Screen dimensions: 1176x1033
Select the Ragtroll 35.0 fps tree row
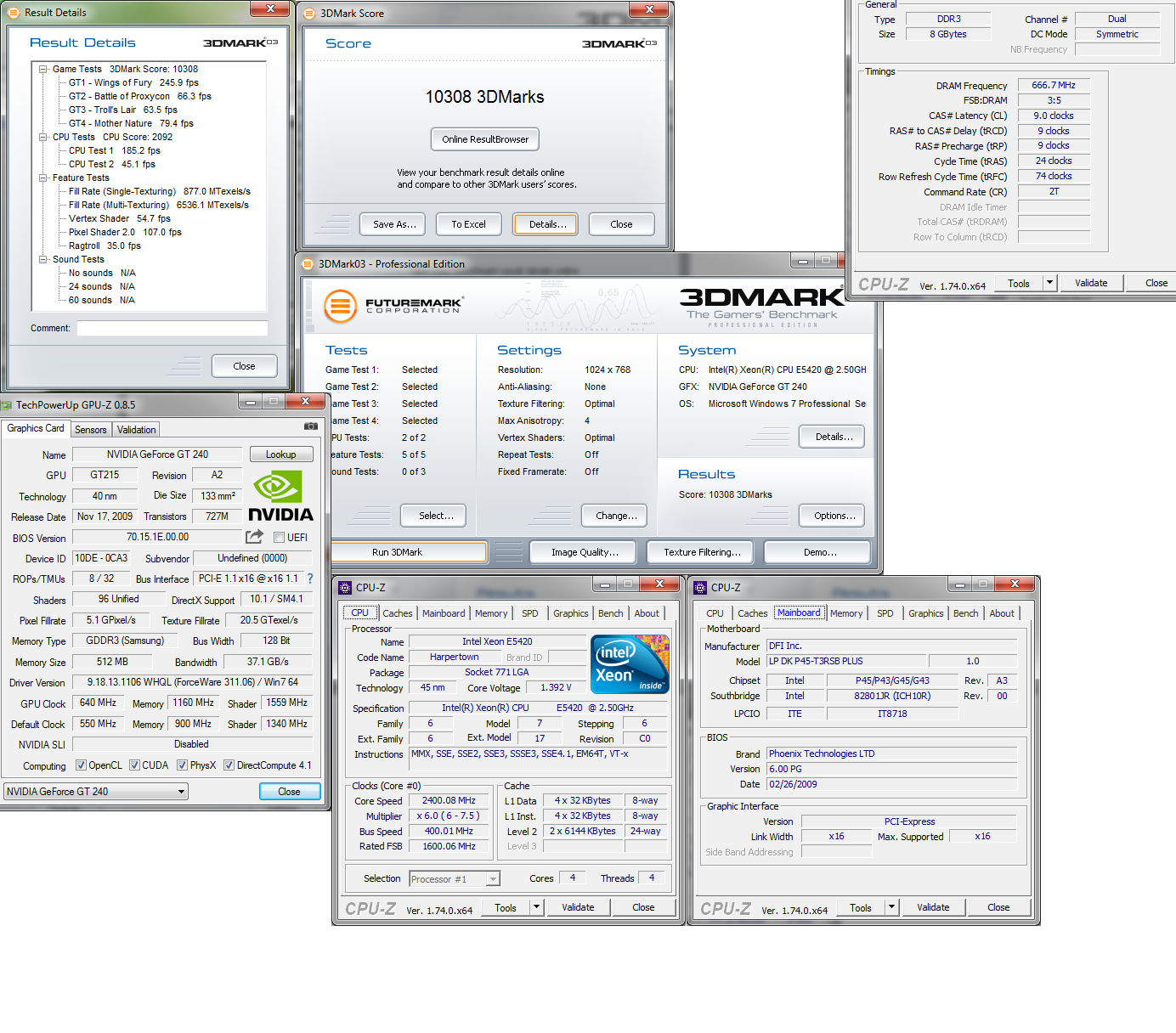(x=105, y=246)
